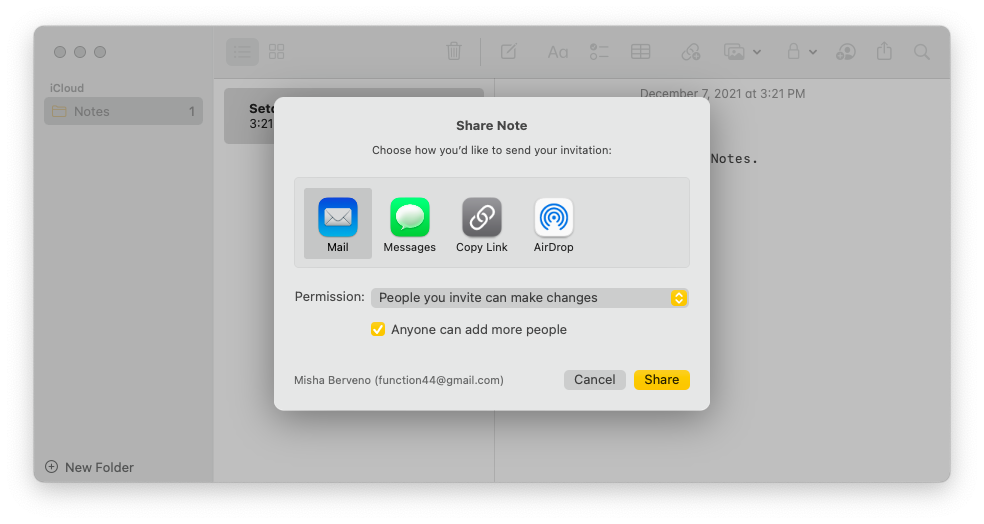
Task: Select the Notes folder in the sidebar
Action: [x=124, y=111]
